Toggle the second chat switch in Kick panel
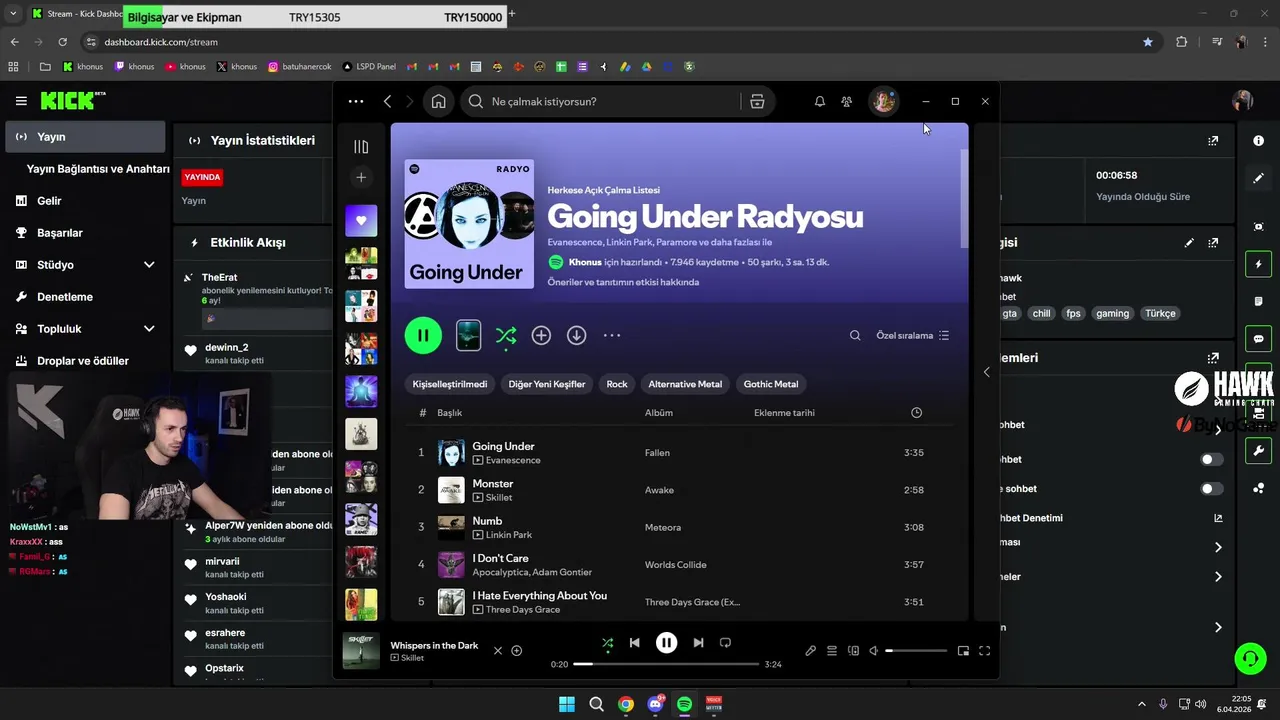 coord(1211,489)
